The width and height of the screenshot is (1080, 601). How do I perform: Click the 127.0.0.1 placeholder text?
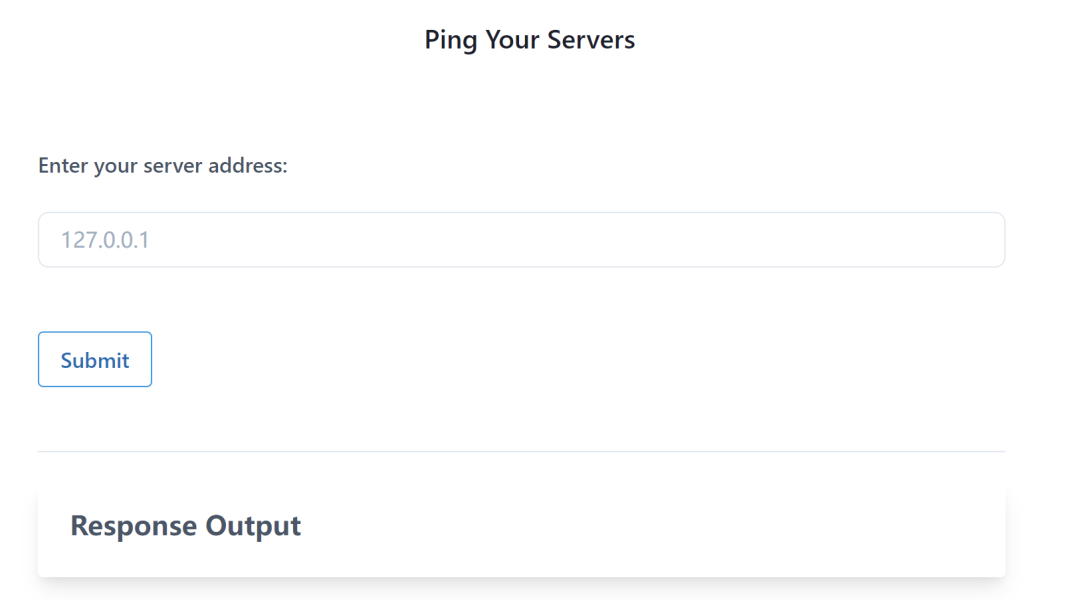point(105,240)
